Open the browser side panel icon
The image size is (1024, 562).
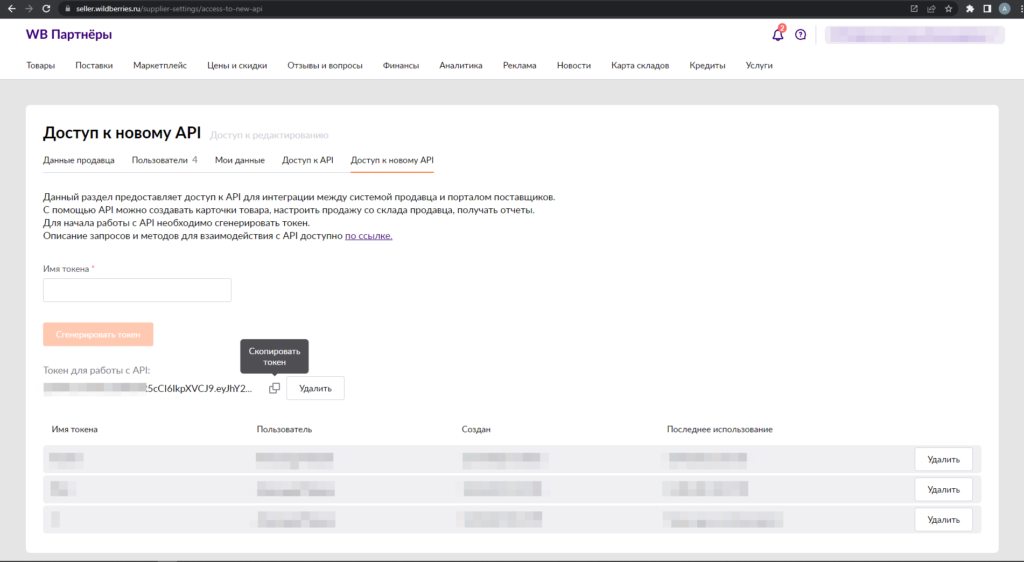(987, 8)
